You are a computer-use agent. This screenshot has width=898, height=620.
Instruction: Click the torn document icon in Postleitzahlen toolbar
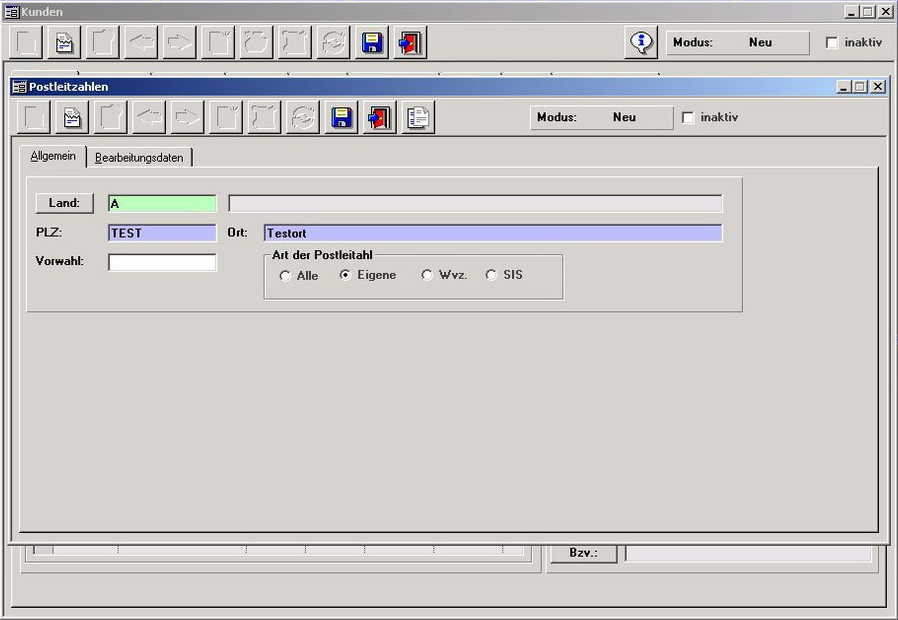[72, 118]
